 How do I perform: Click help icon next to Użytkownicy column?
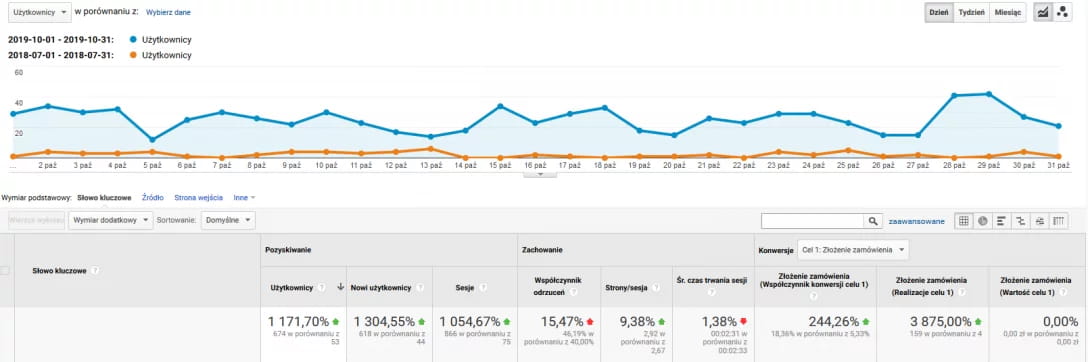click(322, 287)
